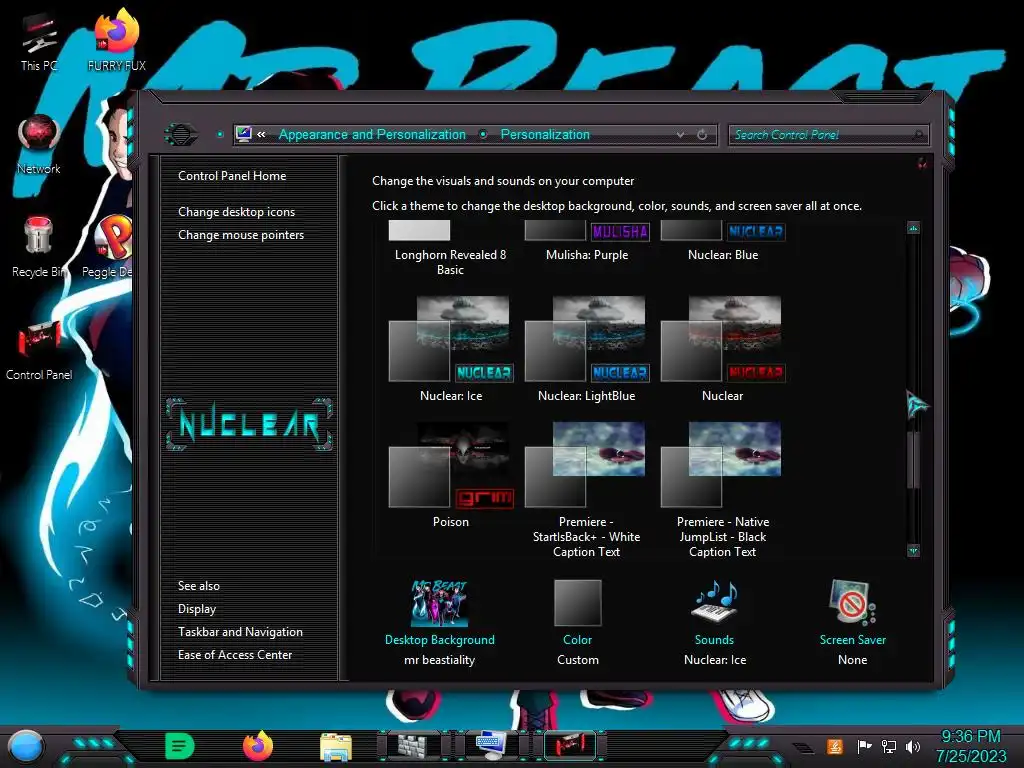The width and height of the screenshot is (1024, 768).
Task: Click the search magnifier icon
Action: click(918, 135)
